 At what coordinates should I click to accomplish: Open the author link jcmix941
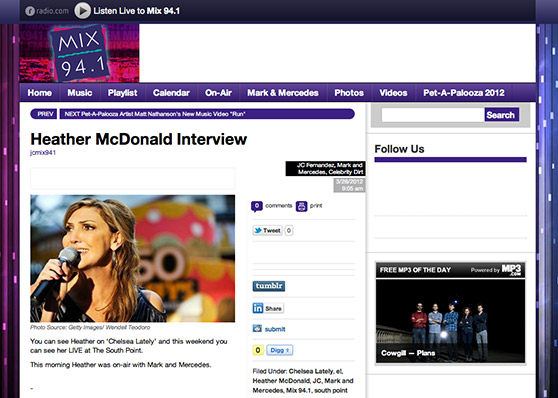tap(43, 153)
